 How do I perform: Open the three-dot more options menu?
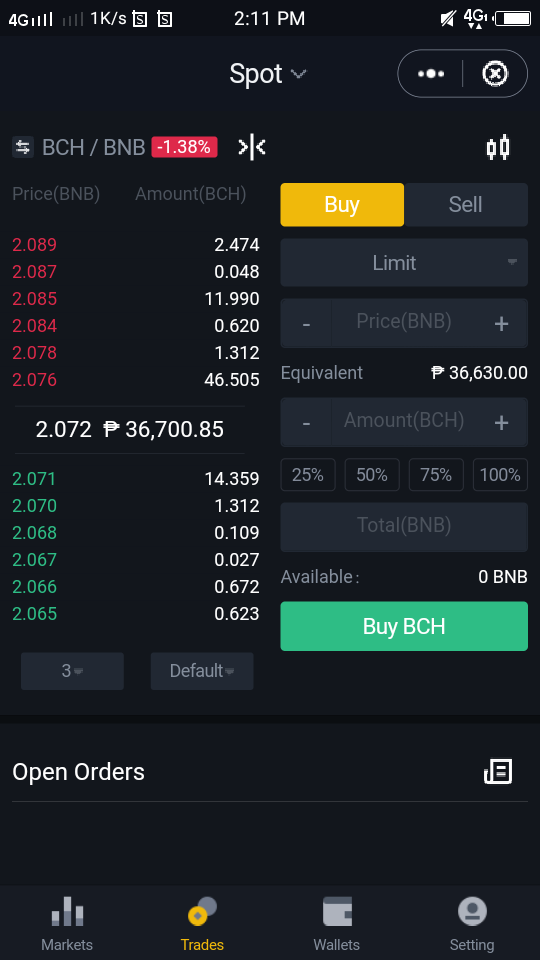pyautogui.click(x=431, y=73)
